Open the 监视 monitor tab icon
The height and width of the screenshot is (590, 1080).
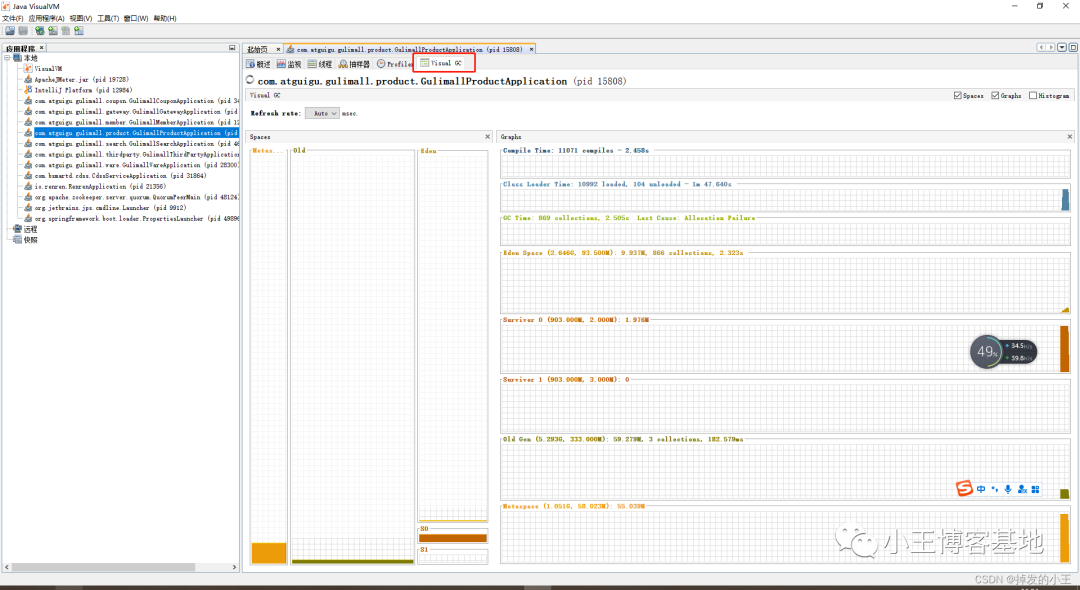[281, 64]
